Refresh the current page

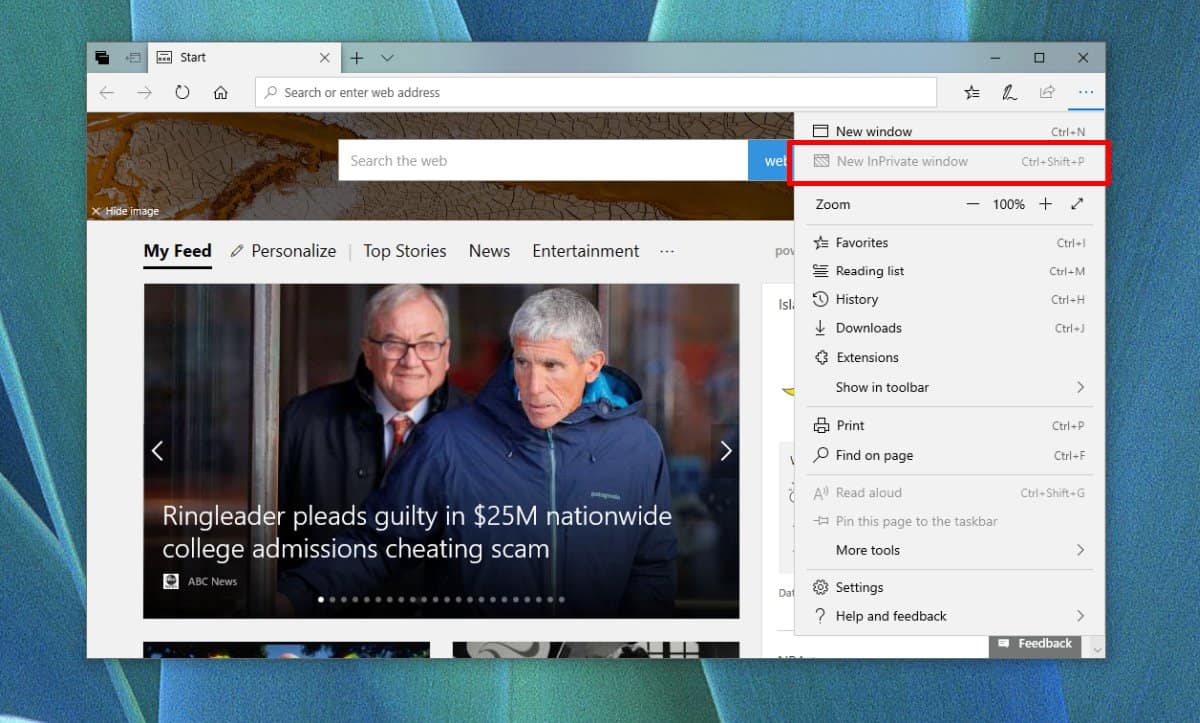pyautogui.click(x=182, y=92)
